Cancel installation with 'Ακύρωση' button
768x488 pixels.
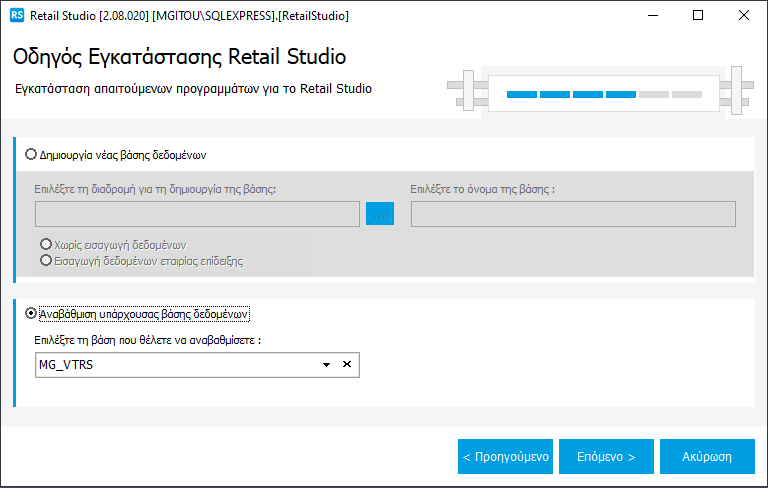click(707, 456)
